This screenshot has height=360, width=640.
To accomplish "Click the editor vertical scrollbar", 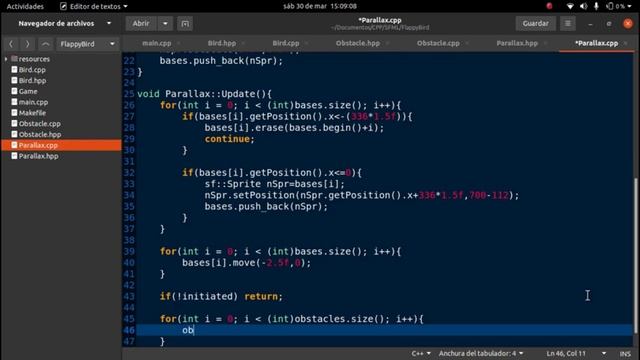I will click(635, 255).
